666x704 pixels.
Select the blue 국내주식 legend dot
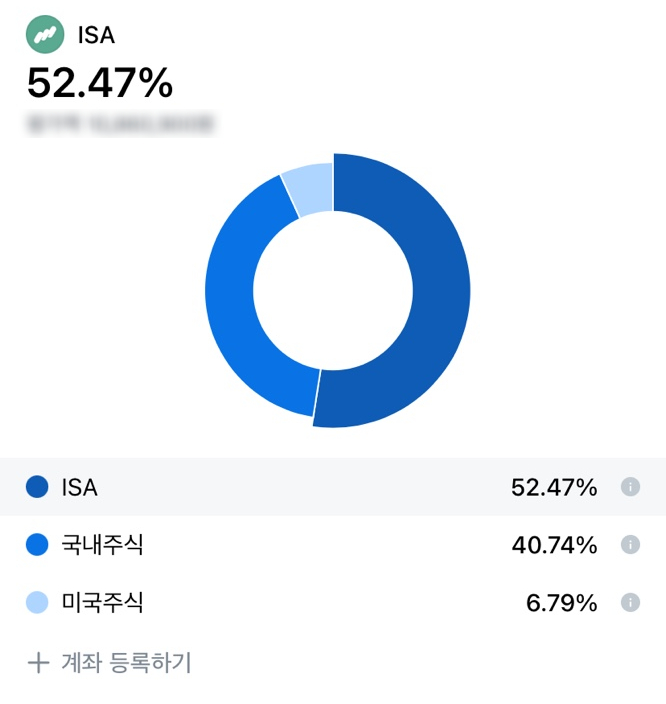[37, 545]
